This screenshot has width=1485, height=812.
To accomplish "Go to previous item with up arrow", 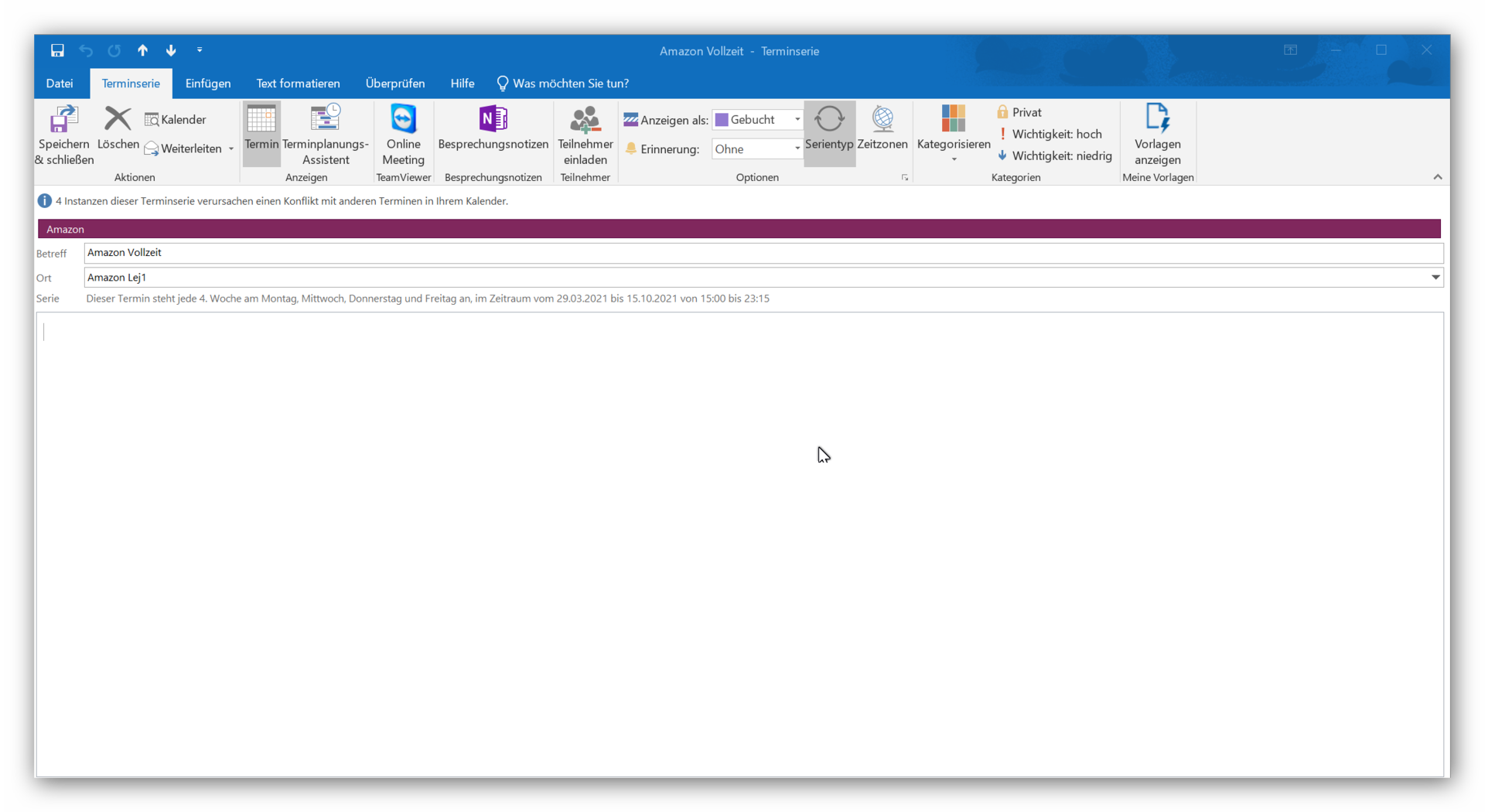I will (142, 50).
